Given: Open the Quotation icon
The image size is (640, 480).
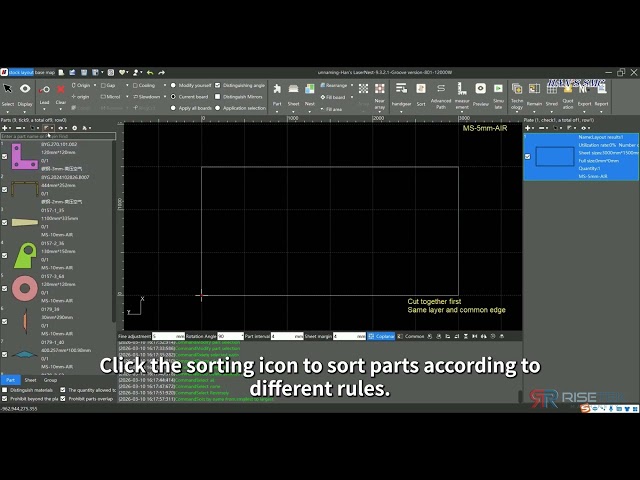Looking at the screenshot, I should (x=568, y=89).
